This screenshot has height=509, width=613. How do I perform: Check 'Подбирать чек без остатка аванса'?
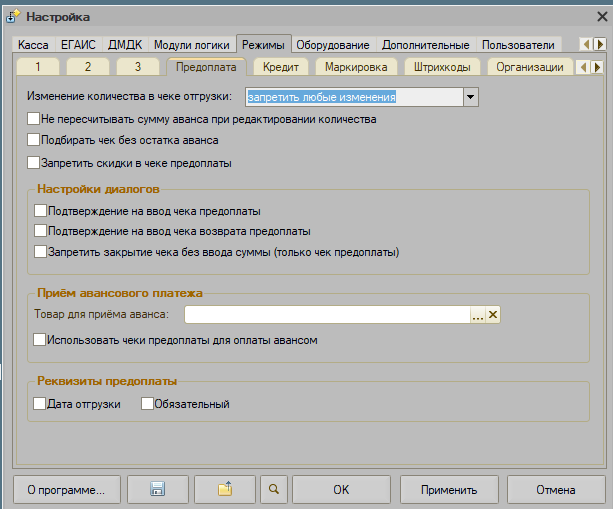tap(35, 140)
